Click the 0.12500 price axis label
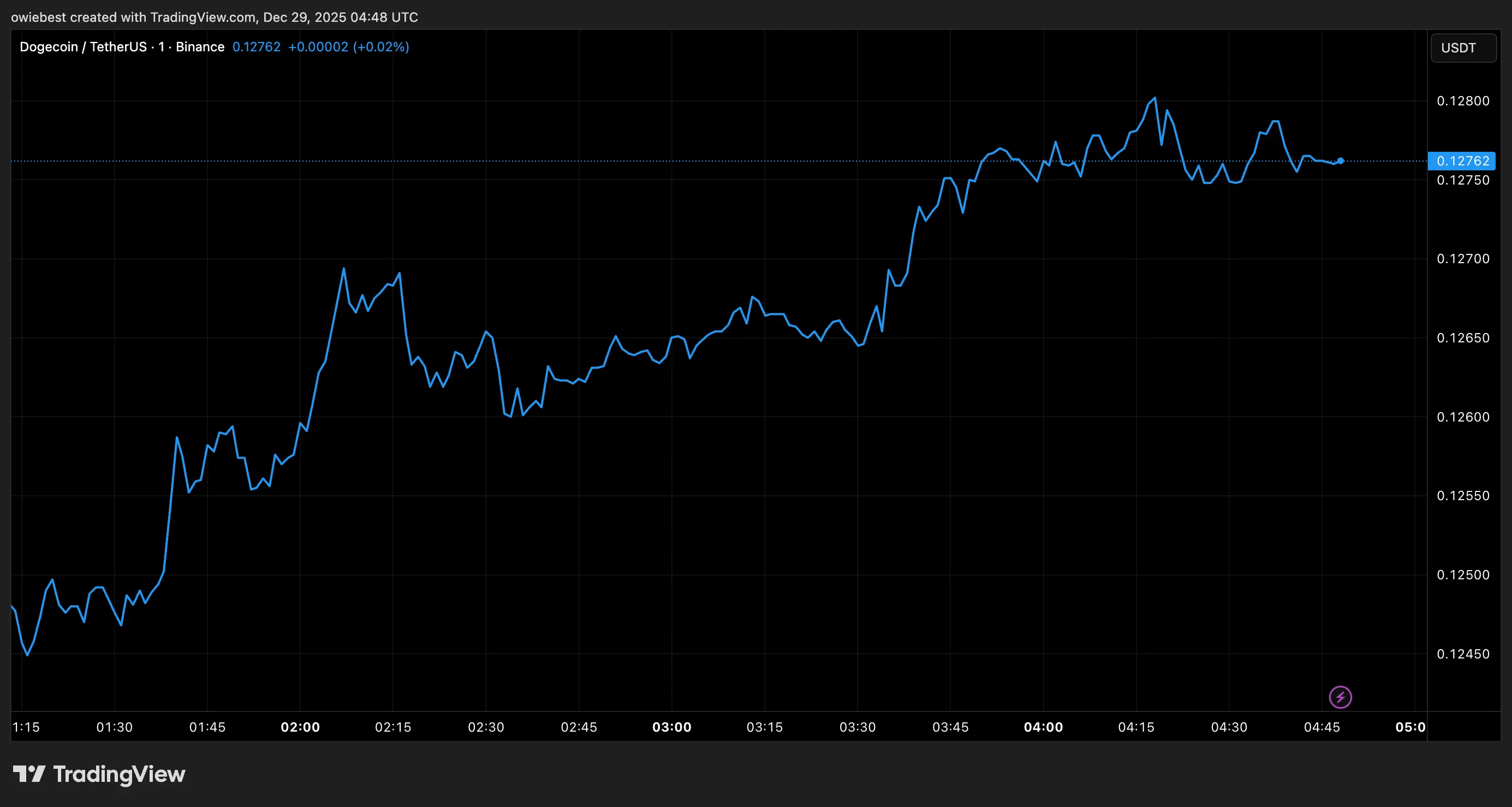Image resolution: width=1512 pixels, height=807 pixels. click(1463, 575)
